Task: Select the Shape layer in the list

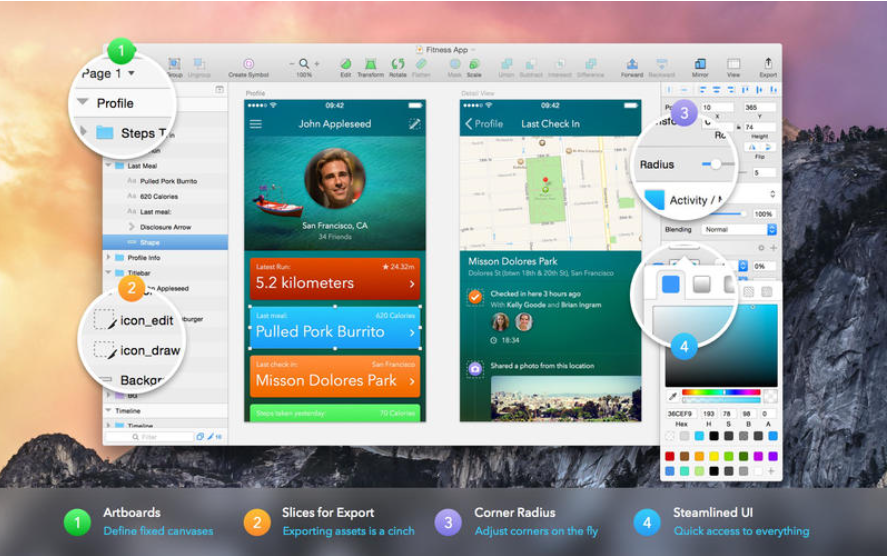Action: coord(150,242)
